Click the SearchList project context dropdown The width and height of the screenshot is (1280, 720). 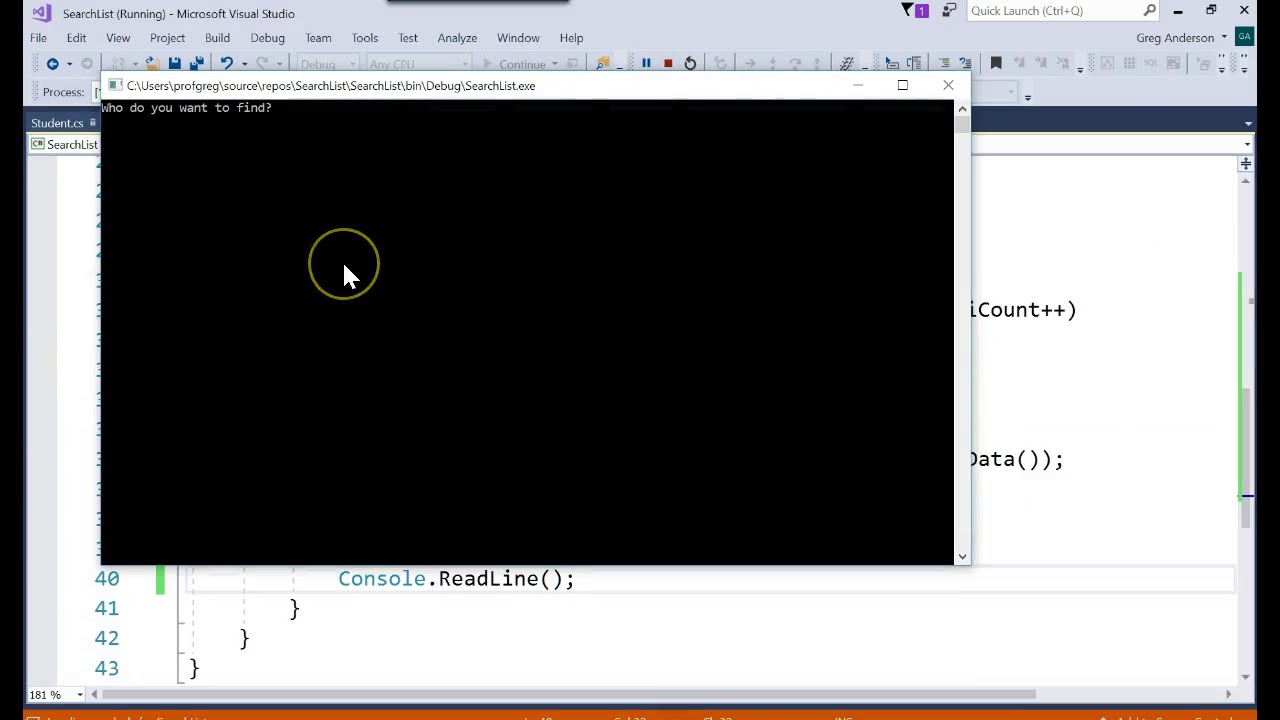[65, 145]
